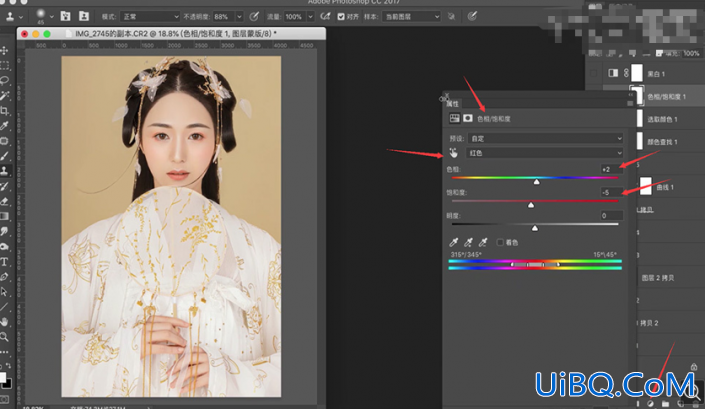The height and width of the screenshot is (409, 705).
Task: Toggle pressure for opacity icon
Action: tap(254, 17)
